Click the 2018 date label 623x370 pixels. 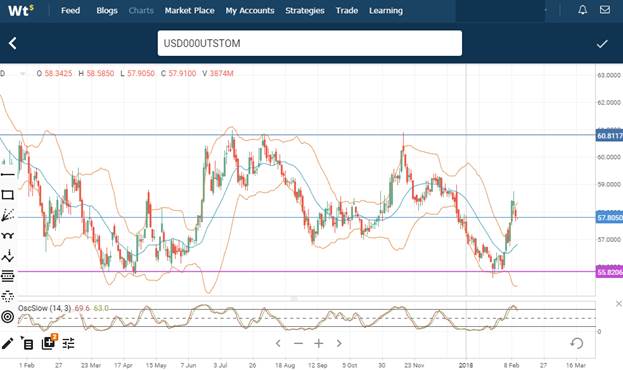point(466,365)
